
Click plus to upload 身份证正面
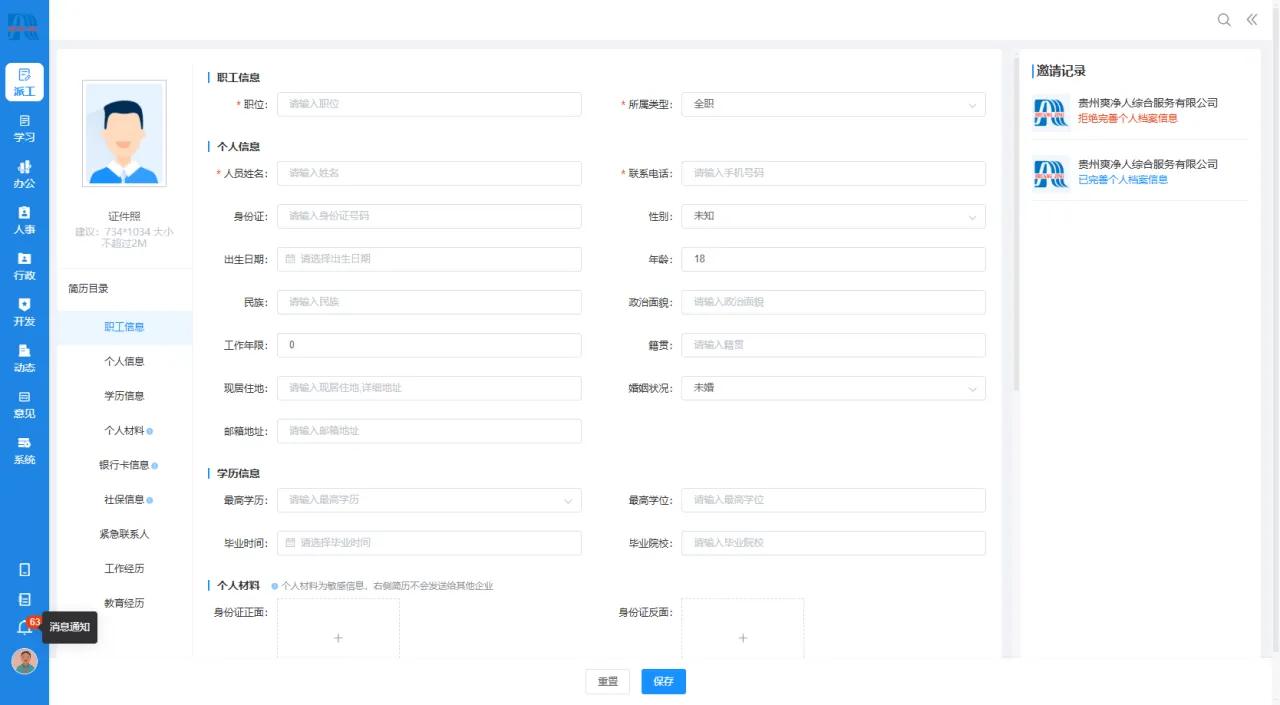point(338,638)
